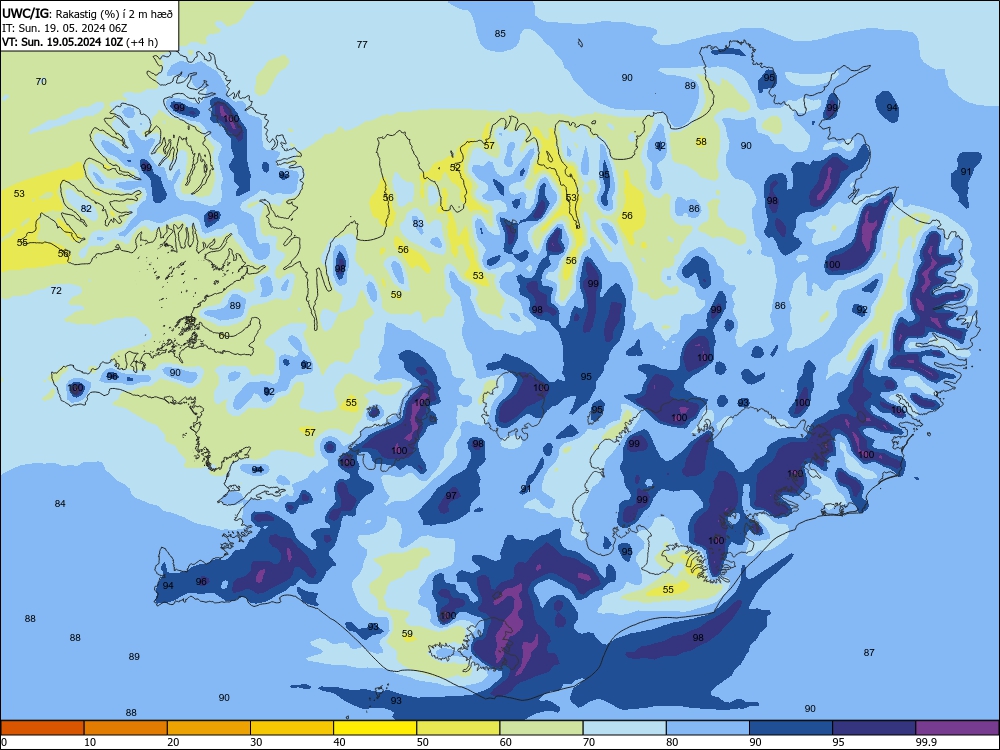Image resolution: width=1000 pixels, height=750 pixels.
Task: Click the legend tick label '99.9'
Action: pyautogui.click(x=926, y=742)
